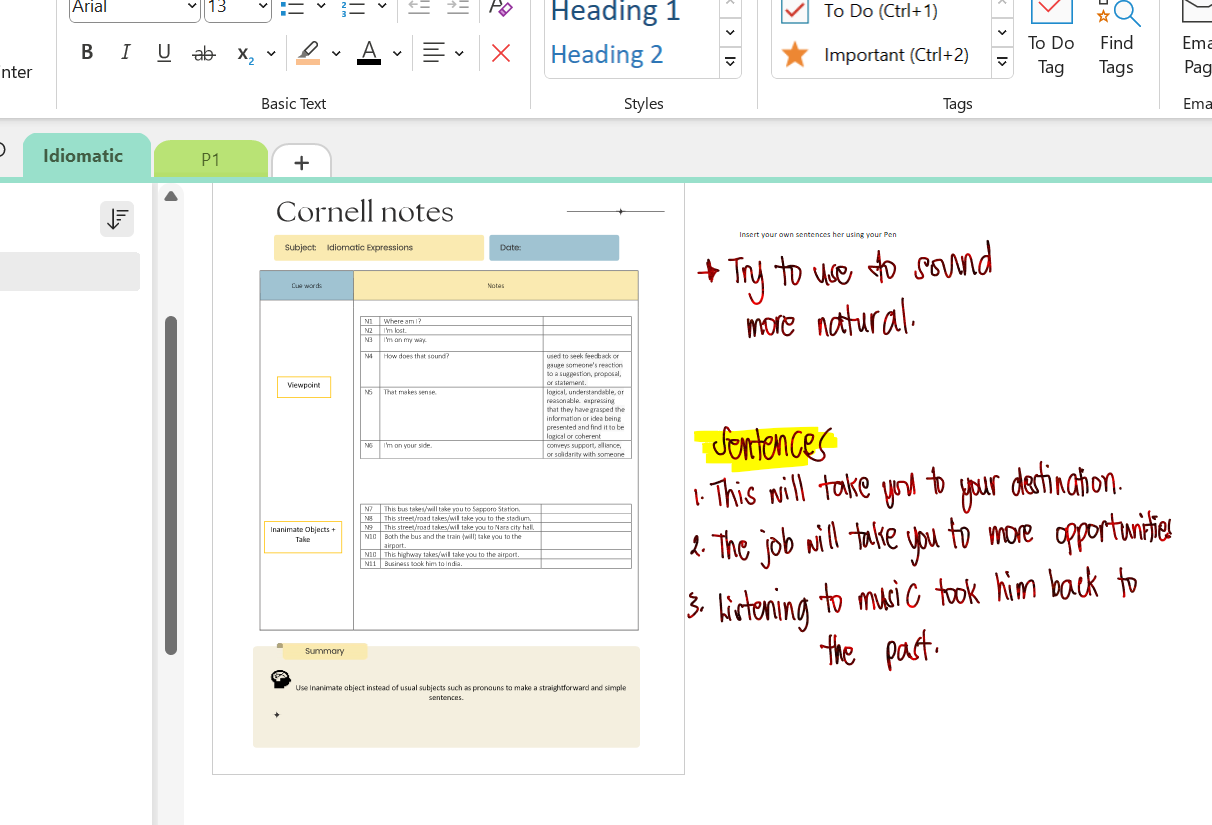Open Find Tags
This screenshot has width=1212, height=825.
coord(1116,40)
